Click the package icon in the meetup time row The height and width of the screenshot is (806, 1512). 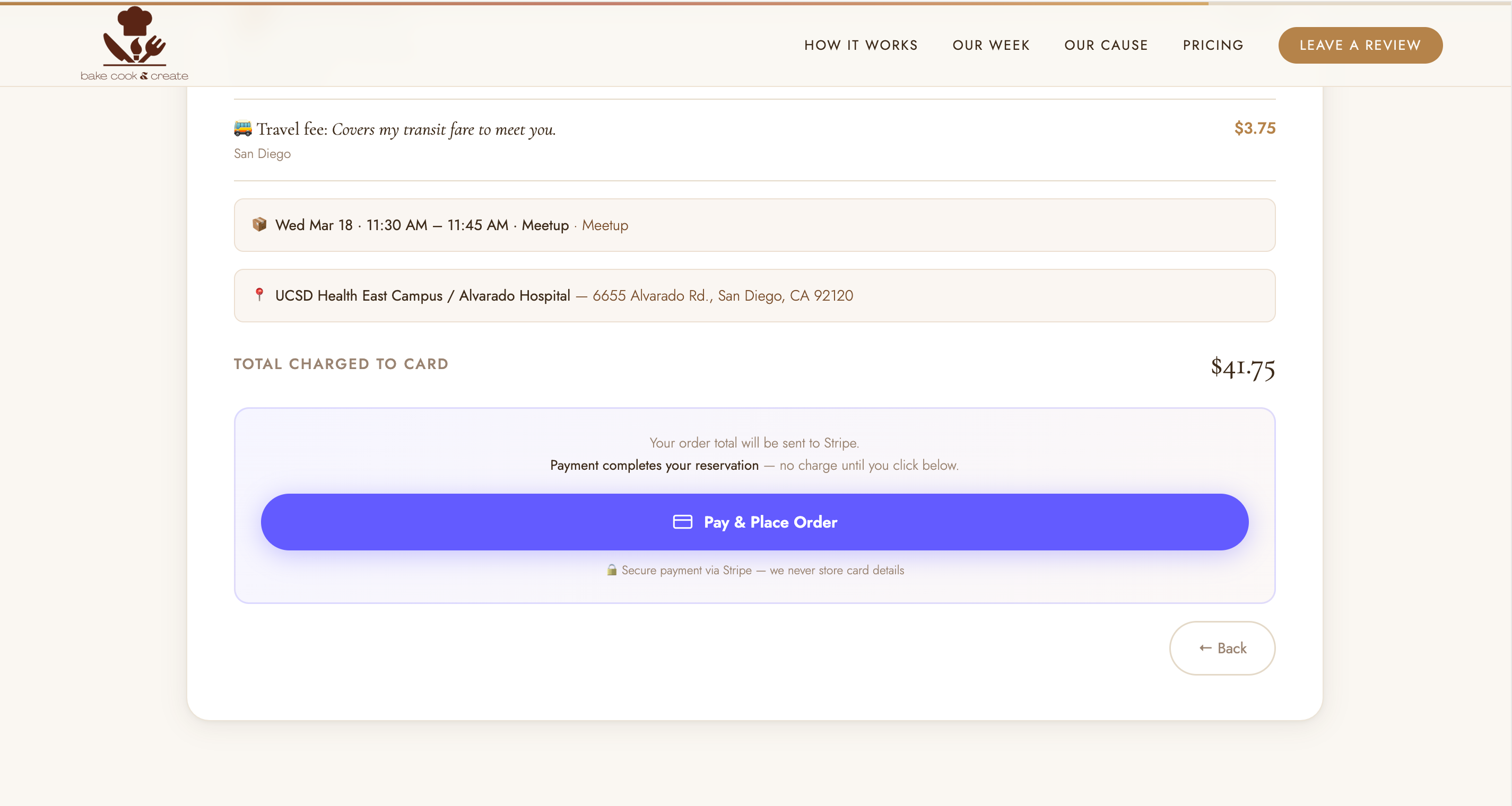[259, 224]
